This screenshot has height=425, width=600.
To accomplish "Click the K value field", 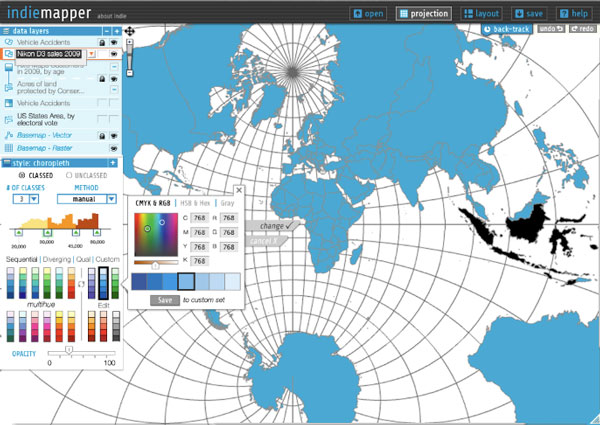I will pyautogui.click(x=200, y=261).
